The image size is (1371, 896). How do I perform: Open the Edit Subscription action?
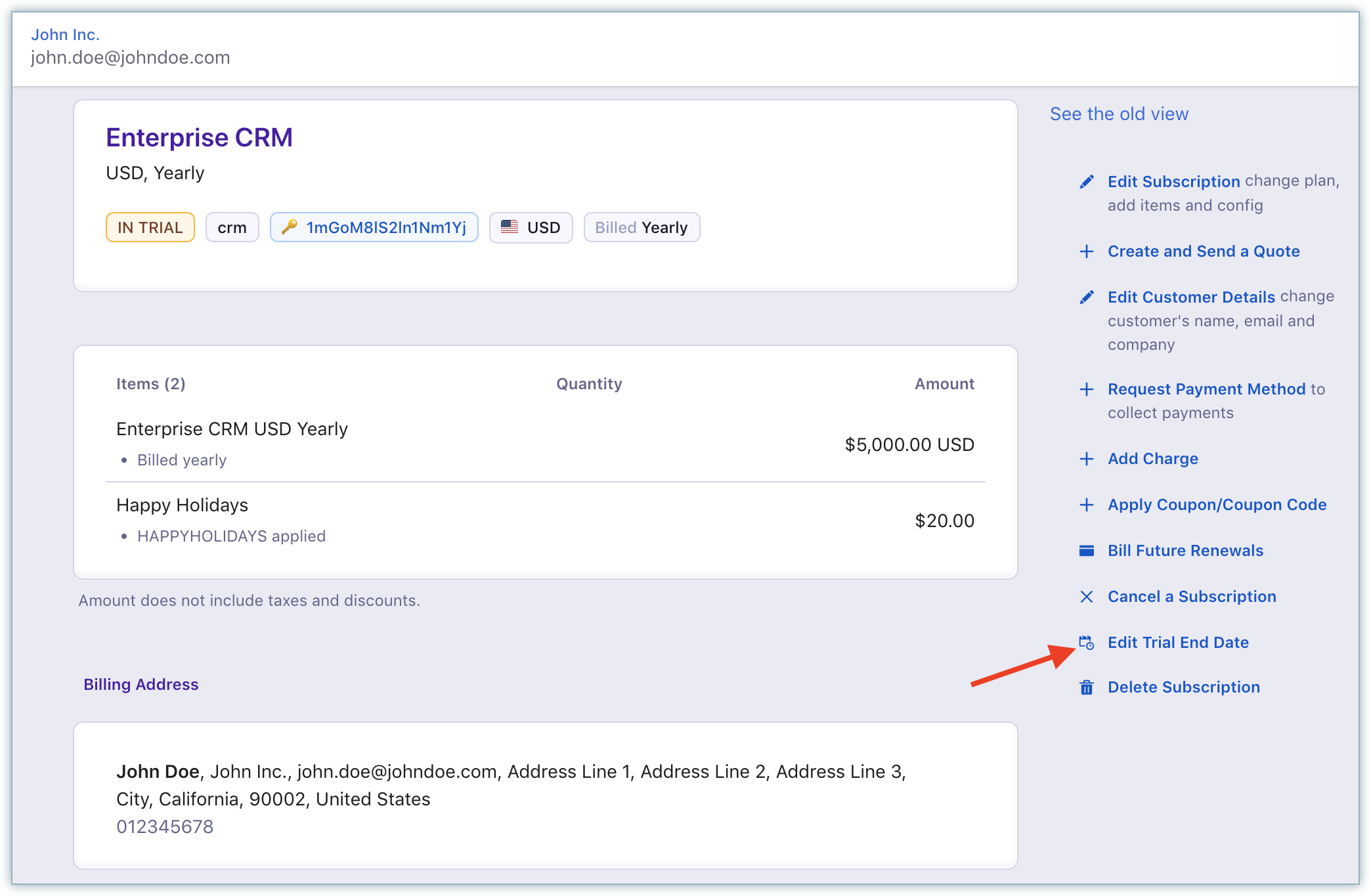click(x=1174, y=182)
